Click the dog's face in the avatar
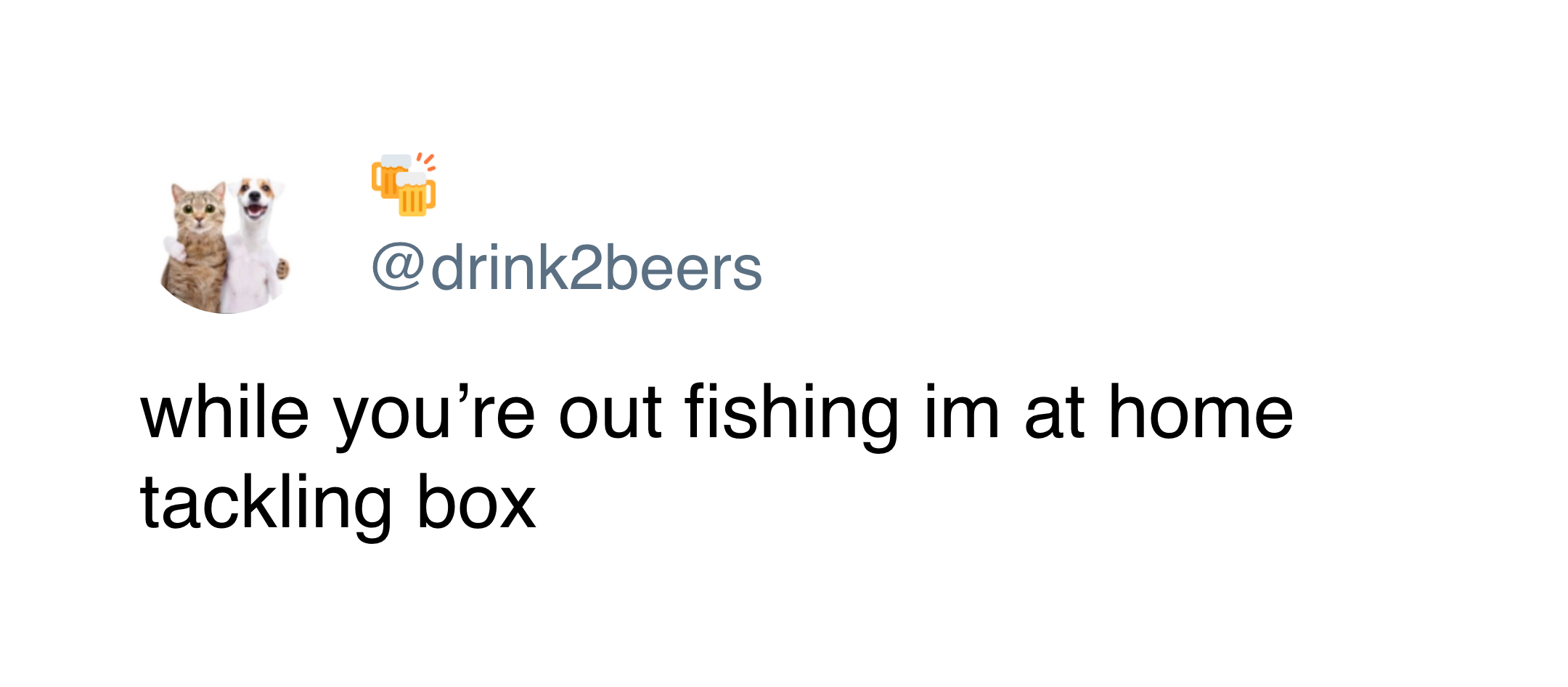Image resolution: width=1568 pixels, height=687 pixels. tap(255, 198)
